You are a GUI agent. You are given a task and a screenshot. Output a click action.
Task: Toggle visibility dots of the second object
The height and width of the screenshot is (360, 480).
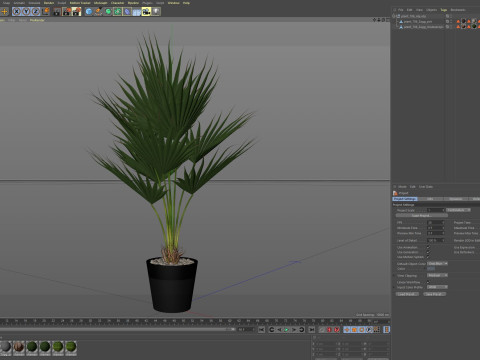pyautogui.click(x=452, y=21)
